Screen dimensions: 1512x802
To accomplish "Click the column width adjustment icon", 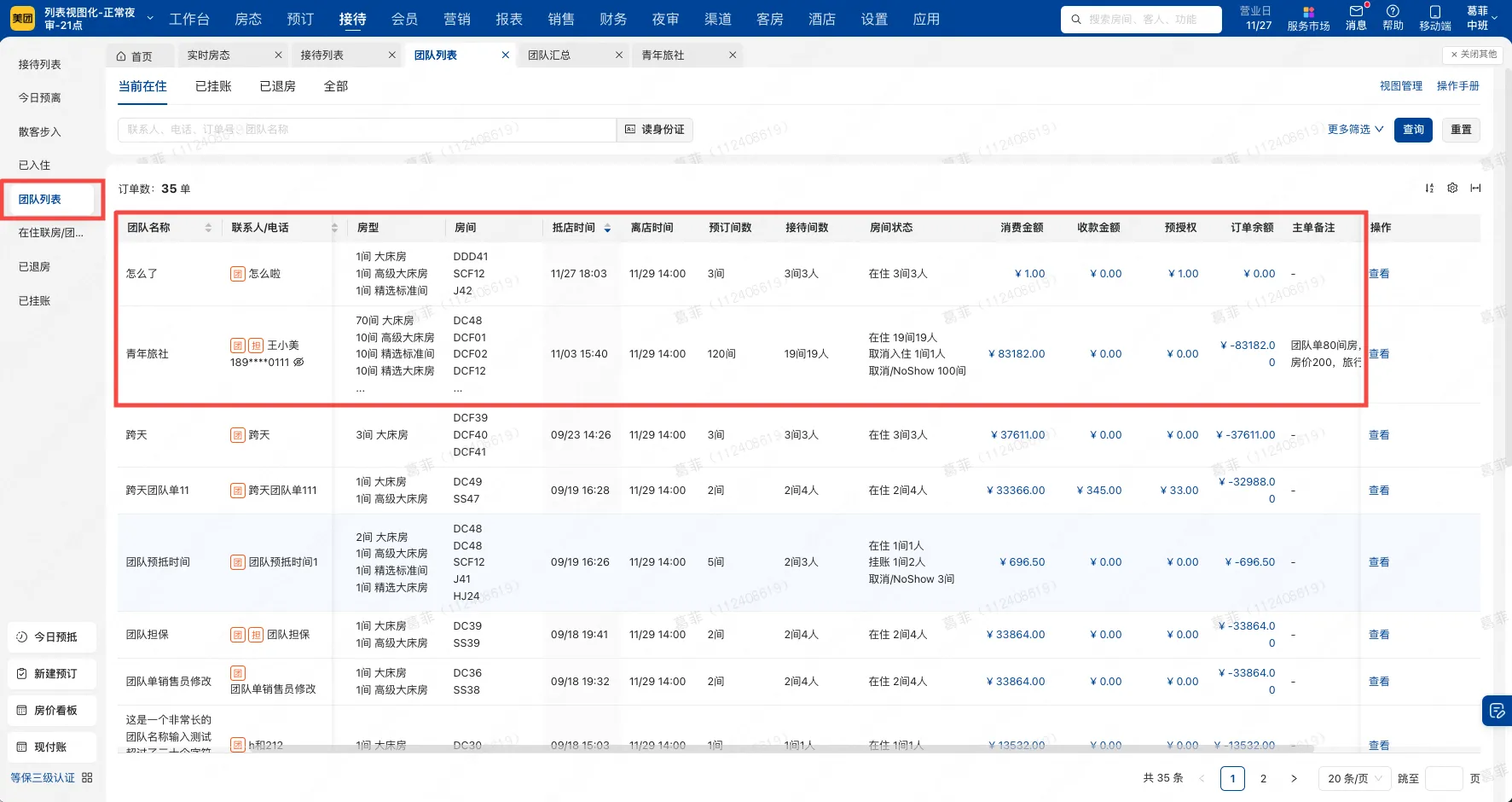I will [1476, 189].
